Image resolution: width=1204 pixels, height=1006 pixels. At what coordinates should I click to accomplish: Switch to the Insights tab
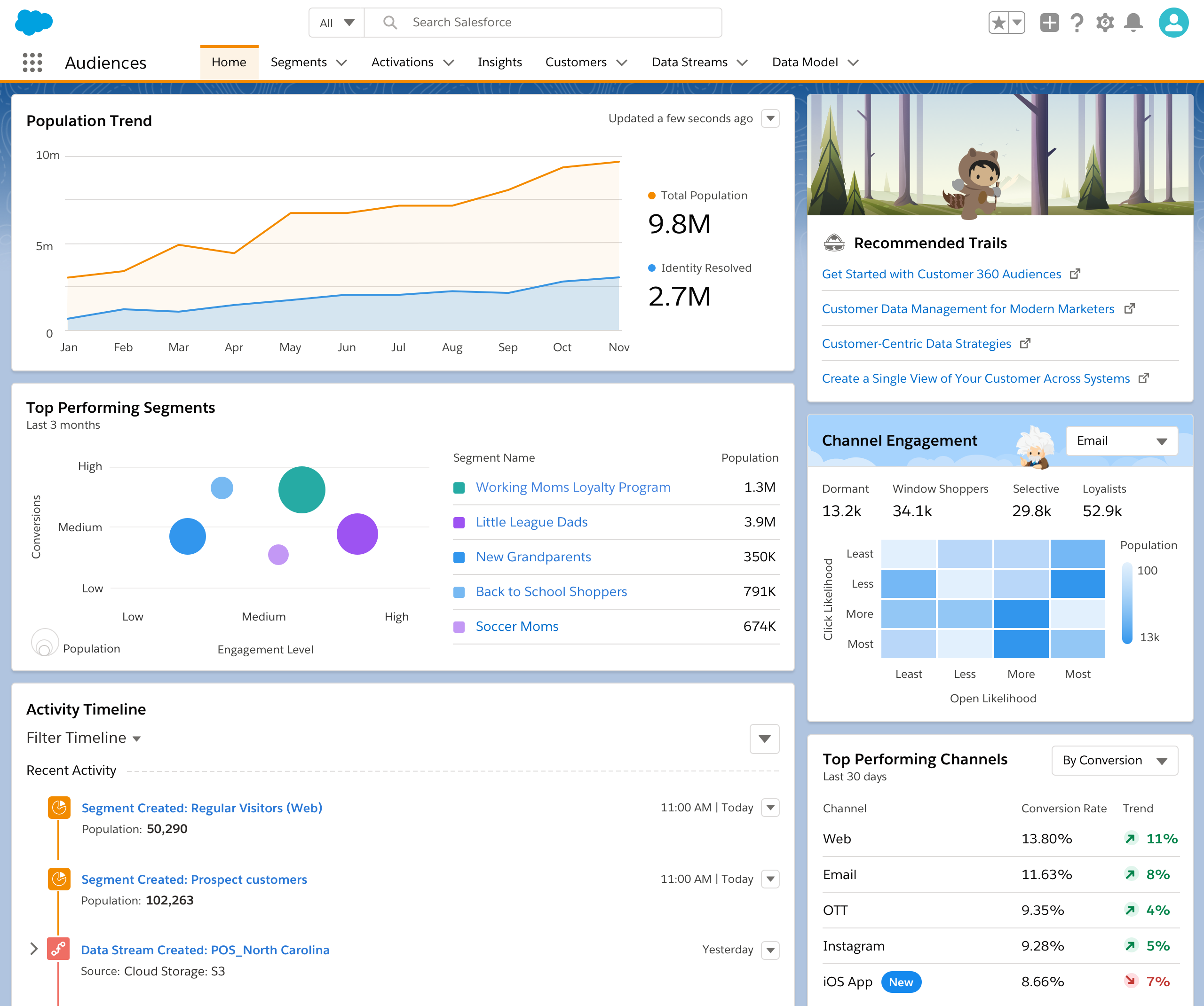(498, 61)
